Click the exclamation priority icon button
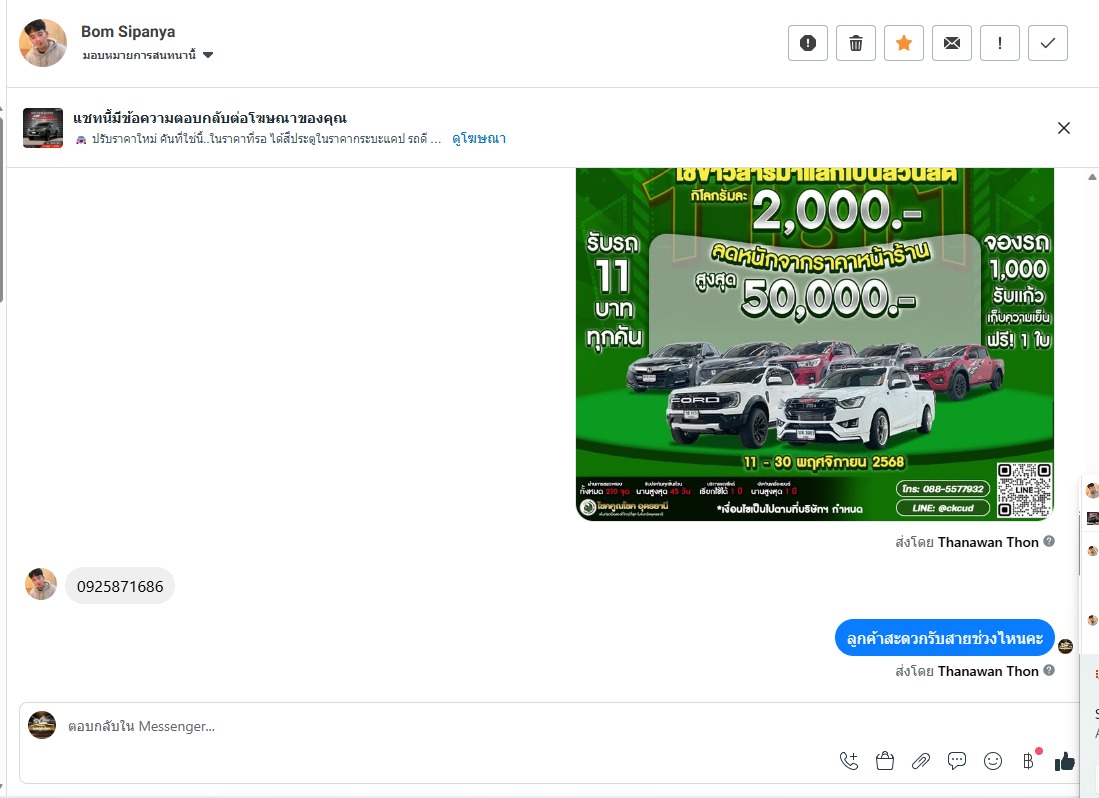 [x=999, y=43]
